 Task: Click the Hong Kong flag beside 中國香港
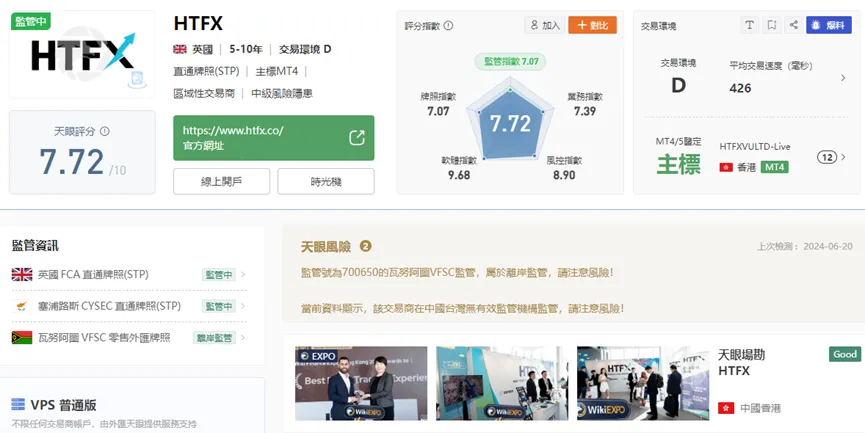click(x=726, y=408)
